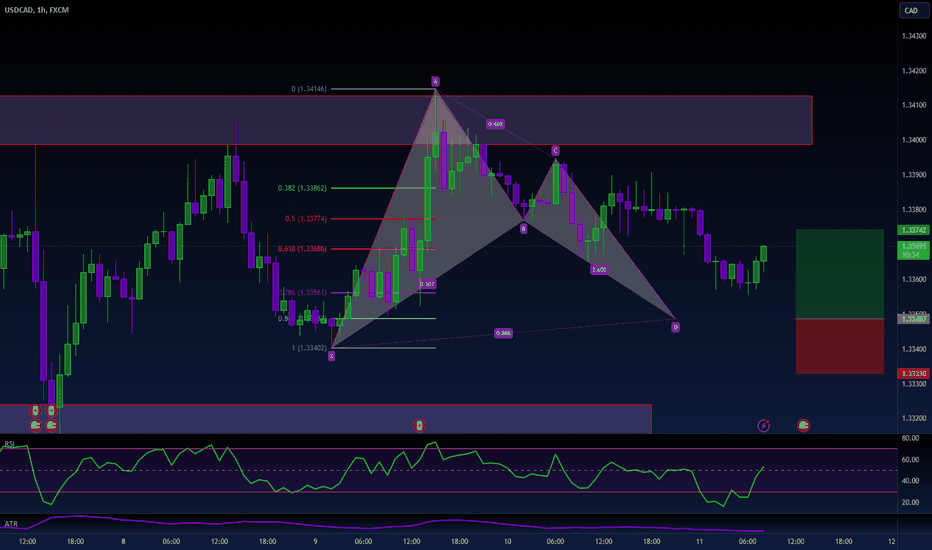Select the Fibonacci 0.382 (1.33862) level label
Viewport: 932px width, 550px height.
302,188
